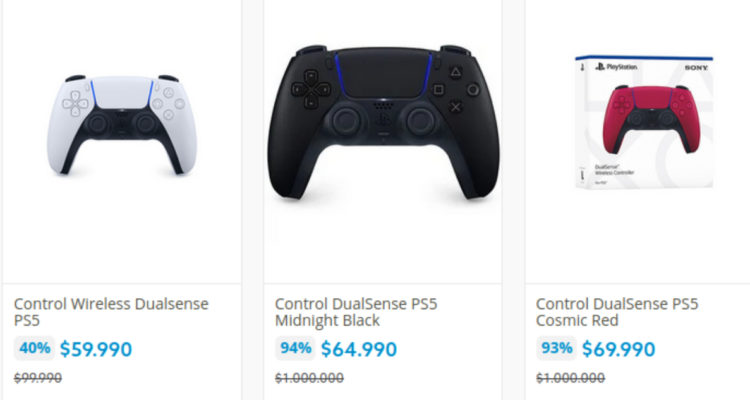Select the $59.990 sale price
750x400 pixels.
click(x=96, y=349)
